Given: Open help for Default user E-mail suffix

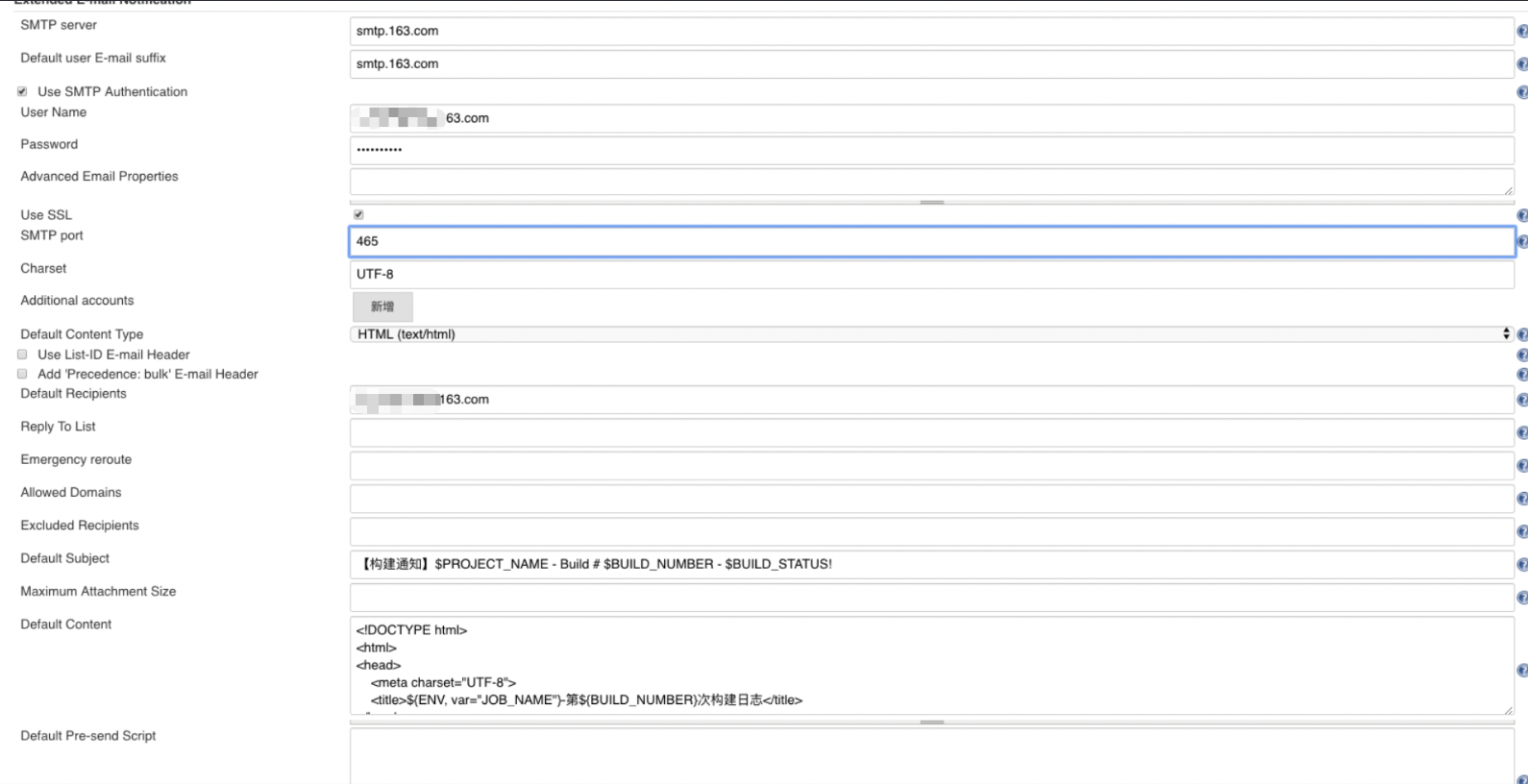Looking at the screenshot, I should [x=1521, y=64].
